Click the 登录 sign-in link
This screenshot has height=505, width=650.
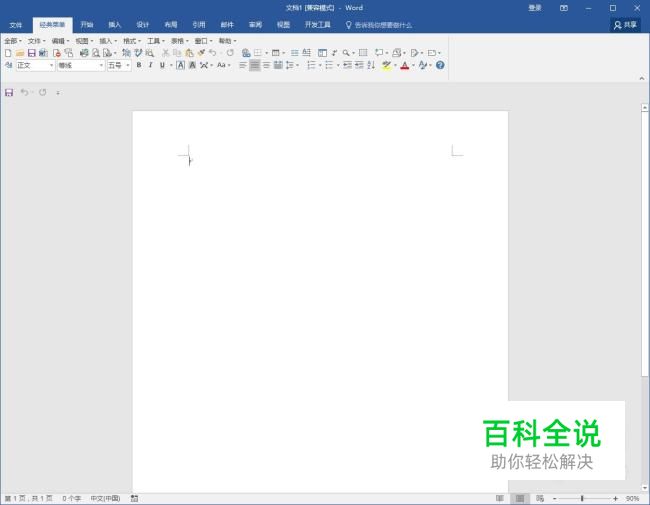535,8
